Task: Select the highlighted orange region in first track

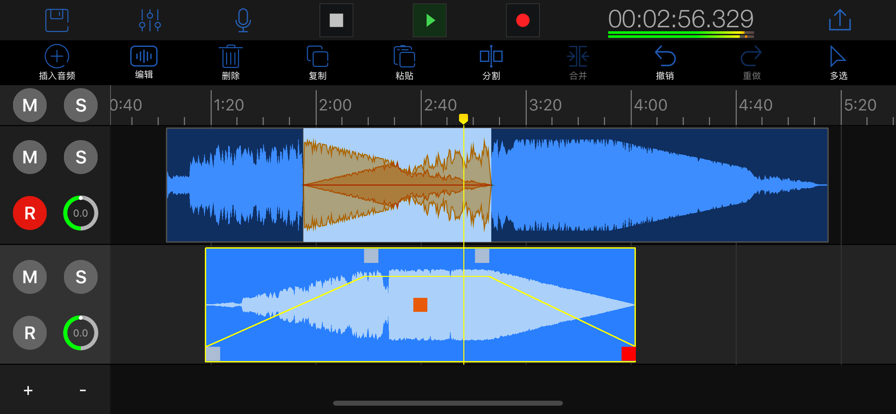Action: pyautogui.click(x=397, y=185)
